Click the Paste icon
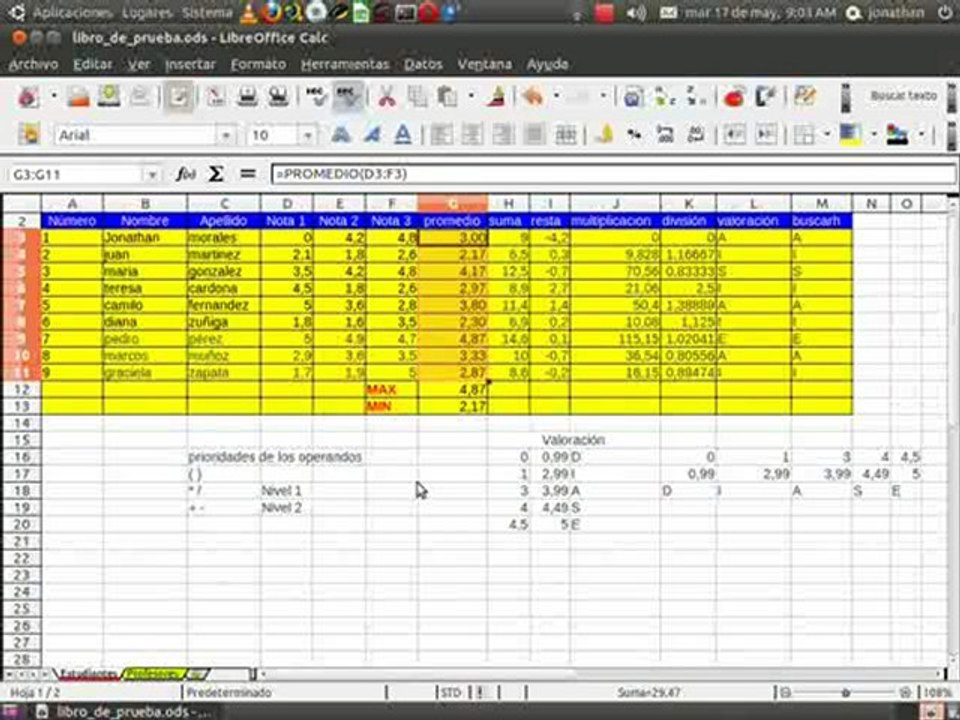Image resolution: width=960 pixels, height=720 pixels. (x=448, y=96)
